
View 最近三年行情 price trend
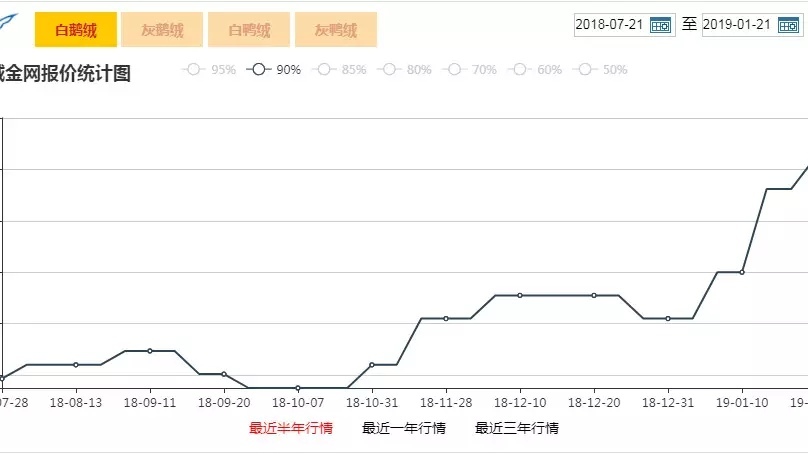tap(517, 428)
